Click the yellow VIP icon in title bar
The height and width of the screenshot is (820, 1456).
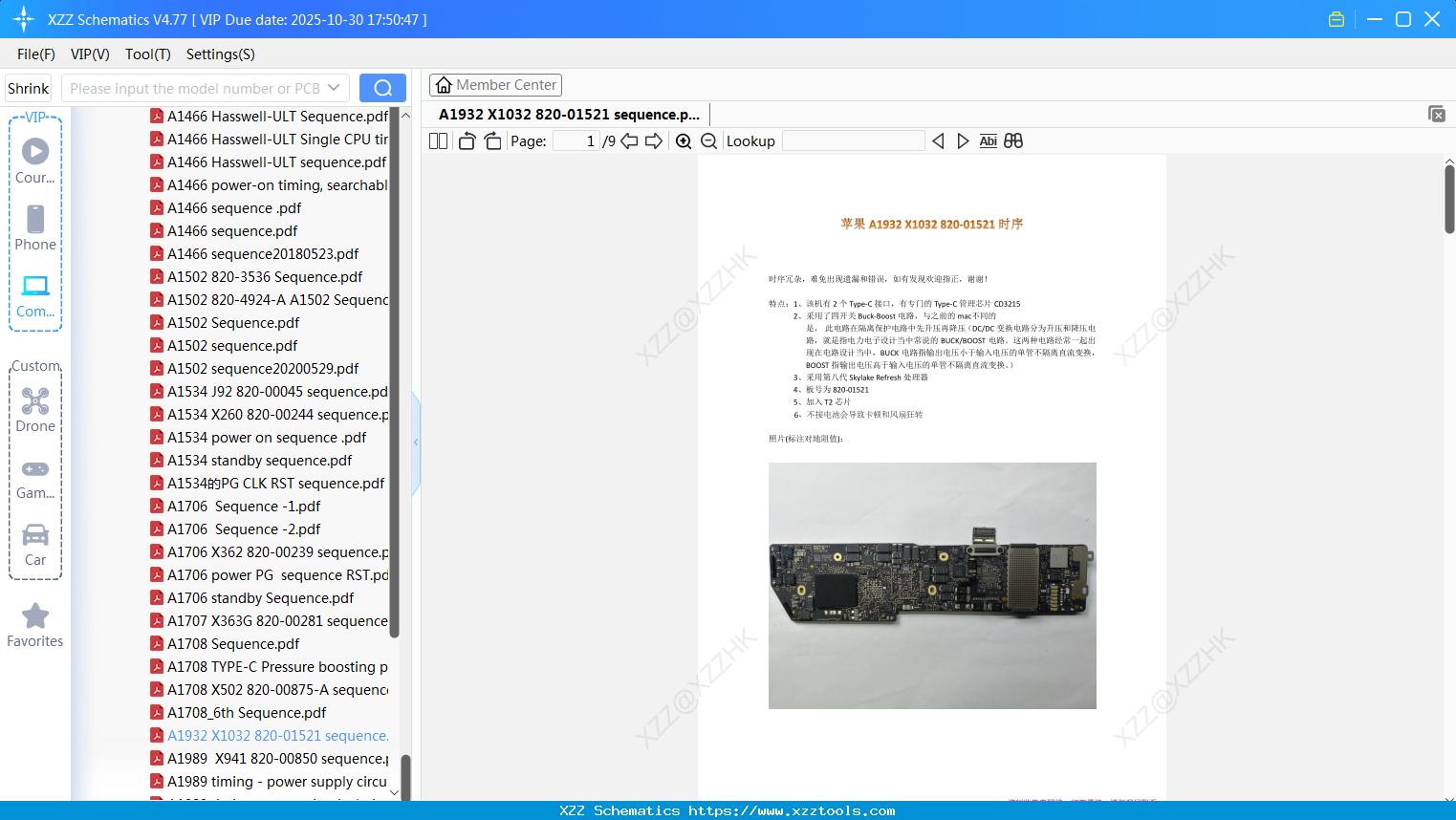click(x=1336, y=19)
